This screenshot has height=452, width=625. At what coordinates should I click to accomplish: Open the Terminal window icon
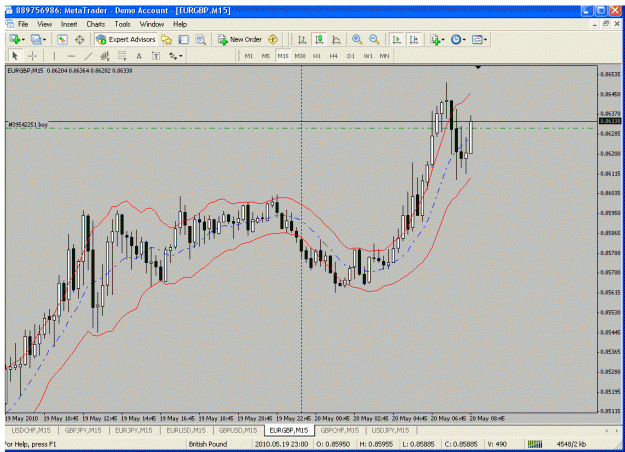click(x=183, y=39)
